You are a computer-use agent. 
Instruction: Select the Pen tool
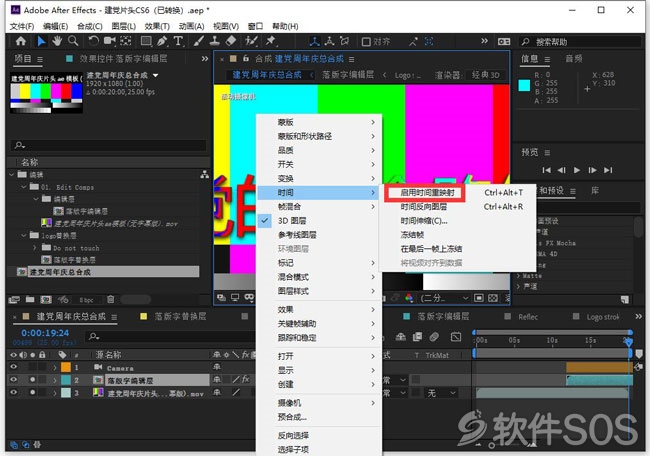tap(162, 41)
